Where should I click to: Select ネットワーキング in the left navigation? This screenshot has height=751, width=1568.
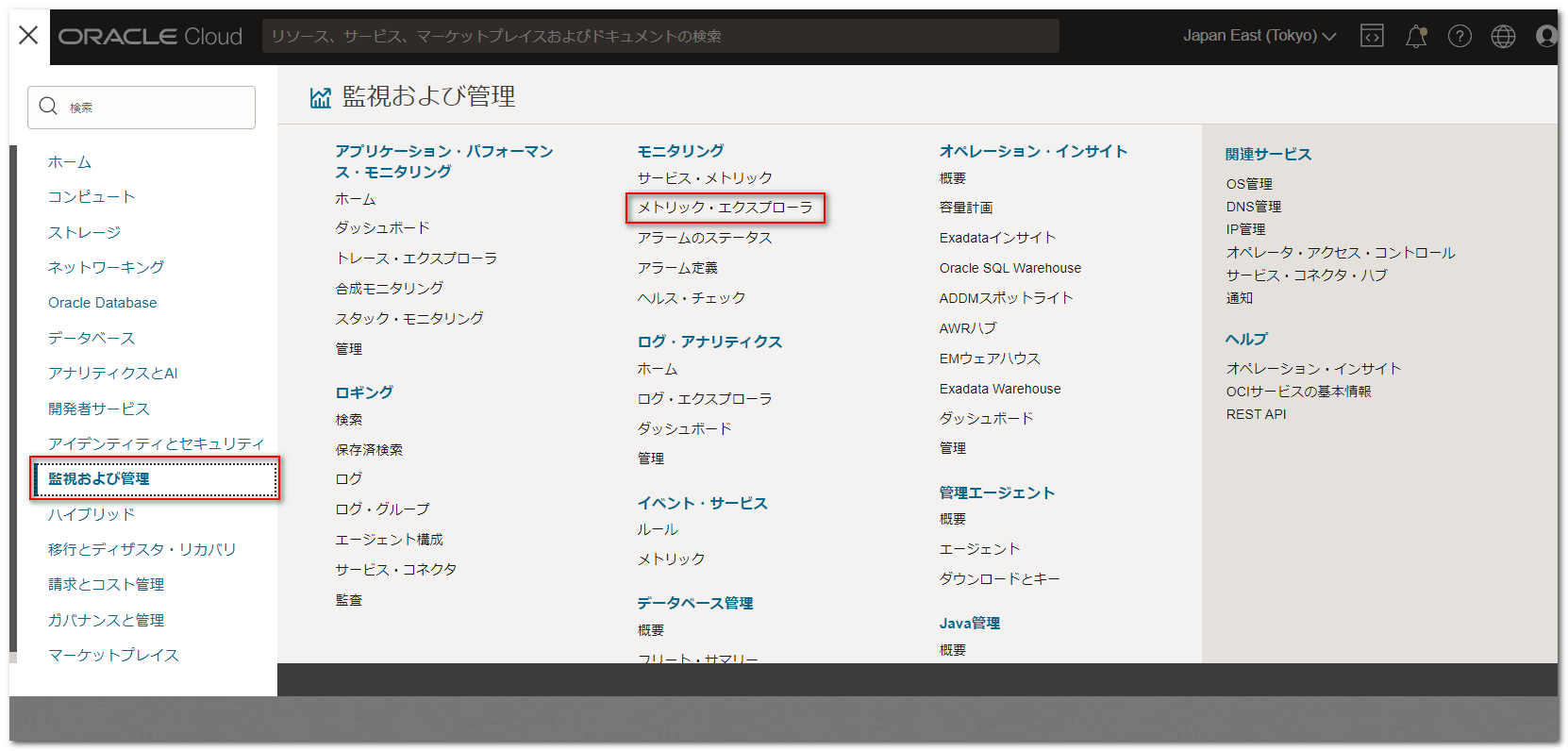tap(106, 267)
